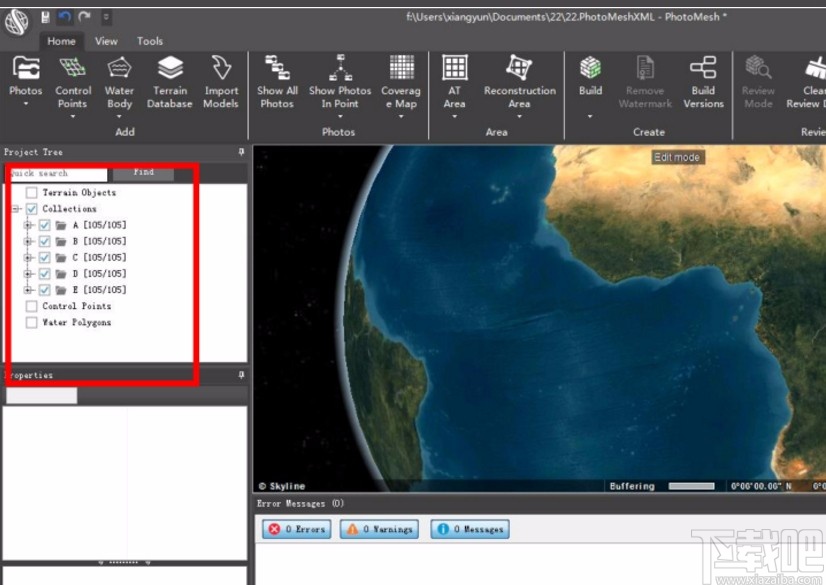Open the PhotoMesh application logo menu
The image size is (826, 585).
click(17, 23)
